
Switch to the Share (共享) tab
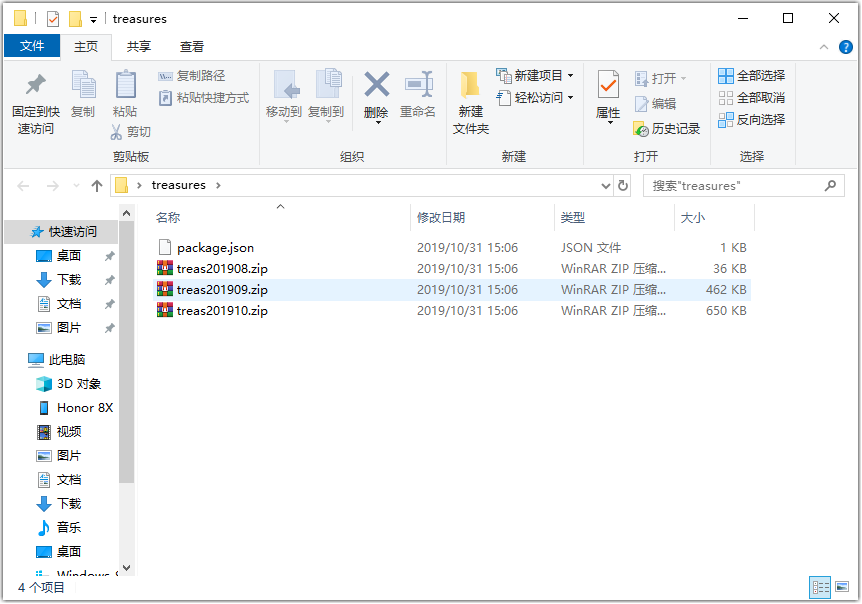click(139, 47)
